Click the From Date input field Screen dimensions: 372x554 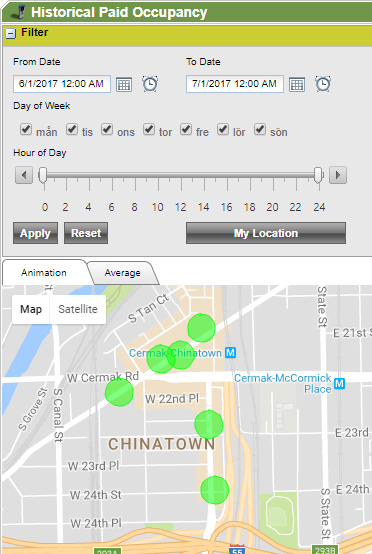(62, 84)
